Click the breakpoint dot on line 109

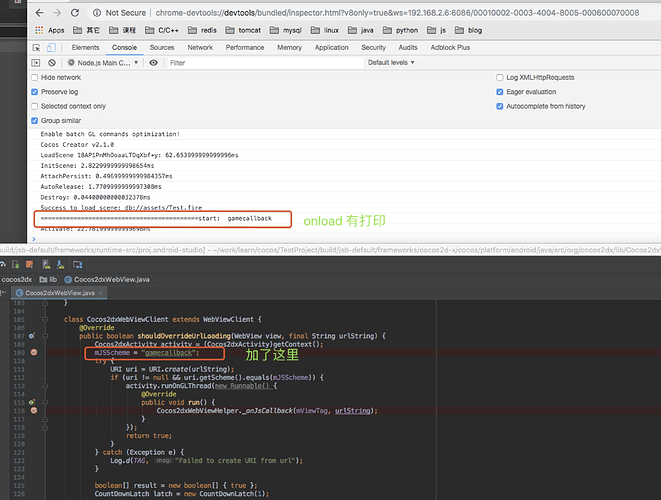point(33,352)
